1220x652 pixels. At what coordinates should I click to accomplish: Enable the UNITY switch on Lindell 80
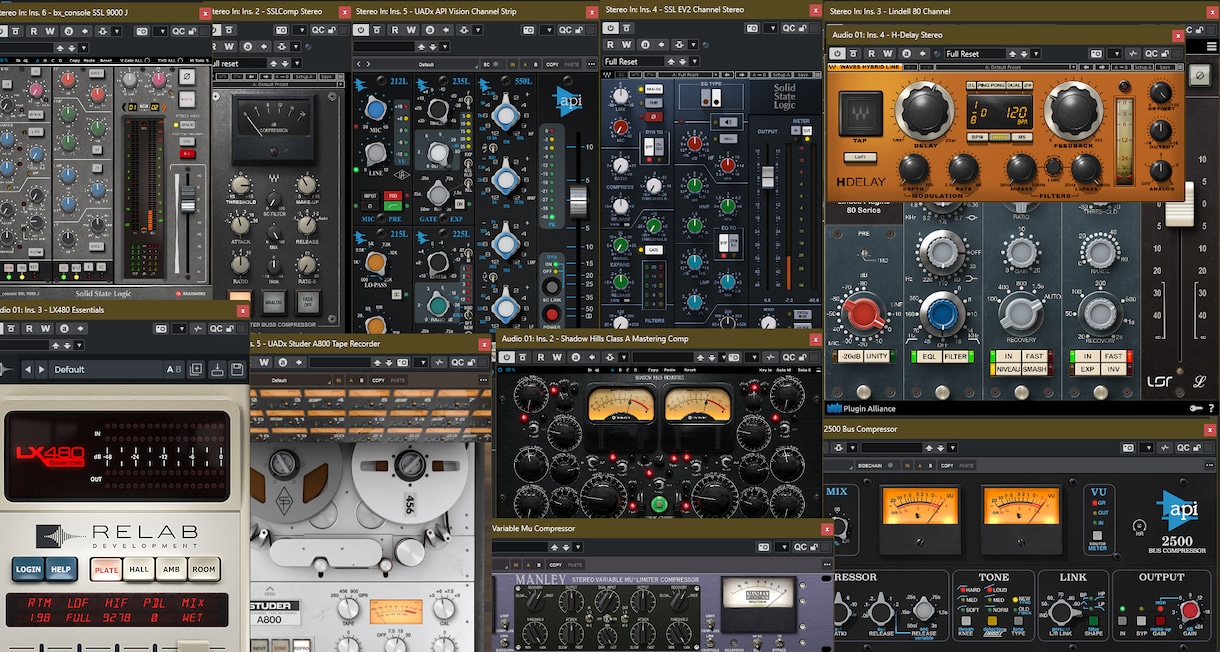point(878,356)
